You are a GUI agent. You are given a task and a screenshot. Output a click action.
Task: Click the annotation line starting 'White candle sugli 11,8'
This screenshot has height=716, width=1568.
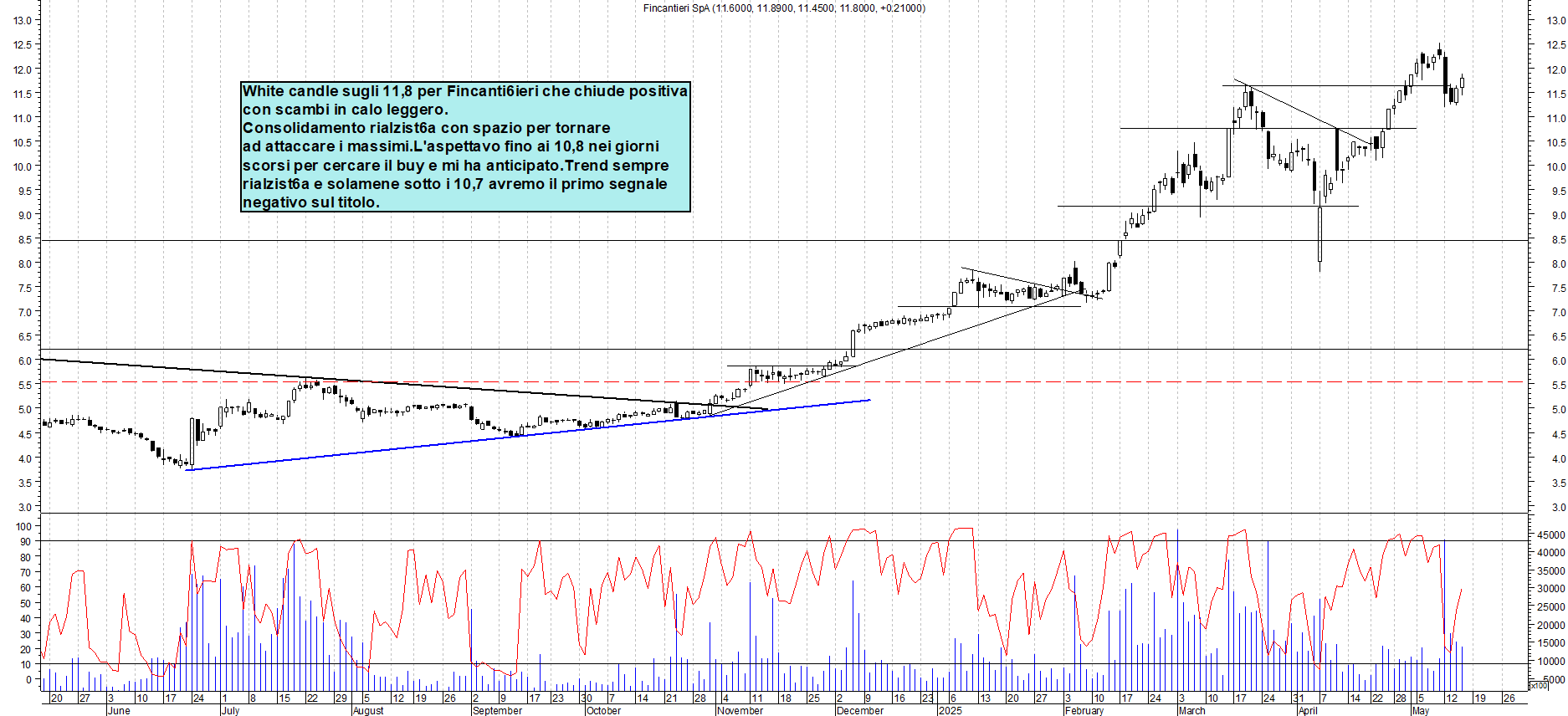[465, 91]
